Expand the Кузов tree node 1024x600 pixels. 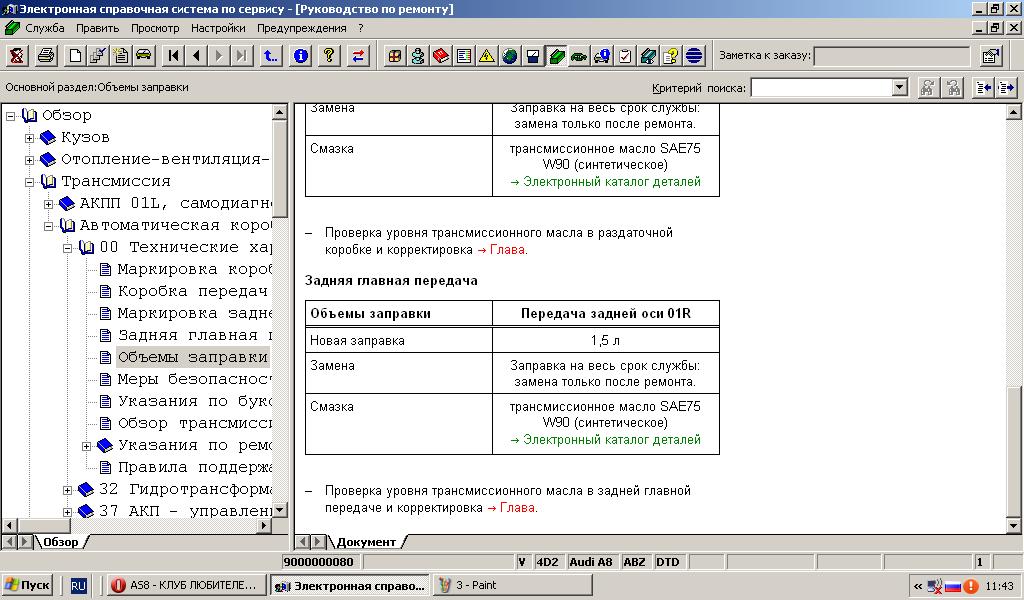pyautogui.click(x=30, y=137)
